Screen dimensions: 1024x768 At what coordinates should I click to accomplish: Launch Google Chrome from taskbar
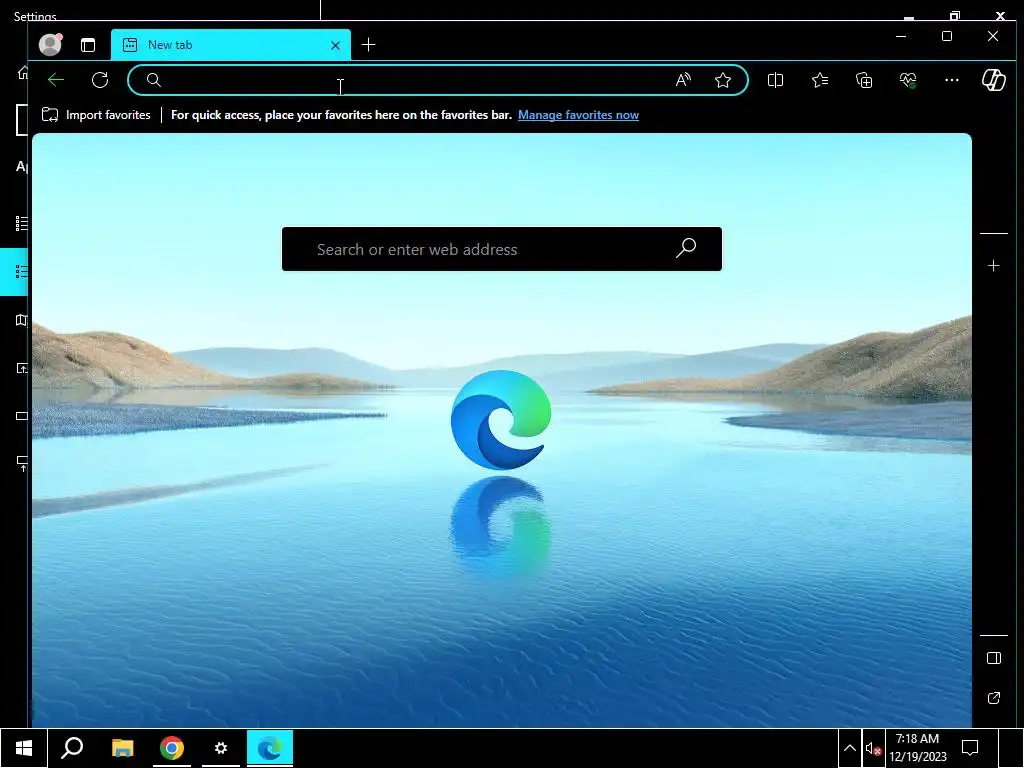coord(172,748)
